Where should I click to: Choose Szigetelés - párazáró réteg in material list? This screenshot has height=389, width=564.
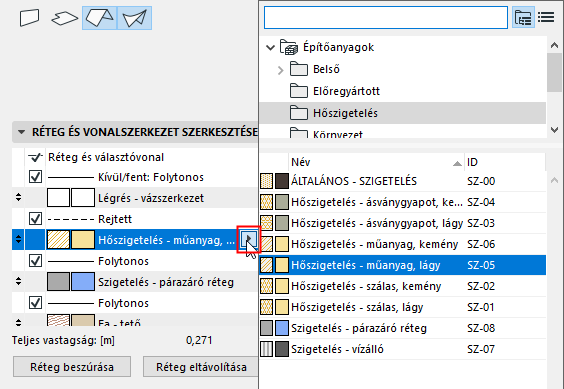pyautogui.click(x=402, y=328)
